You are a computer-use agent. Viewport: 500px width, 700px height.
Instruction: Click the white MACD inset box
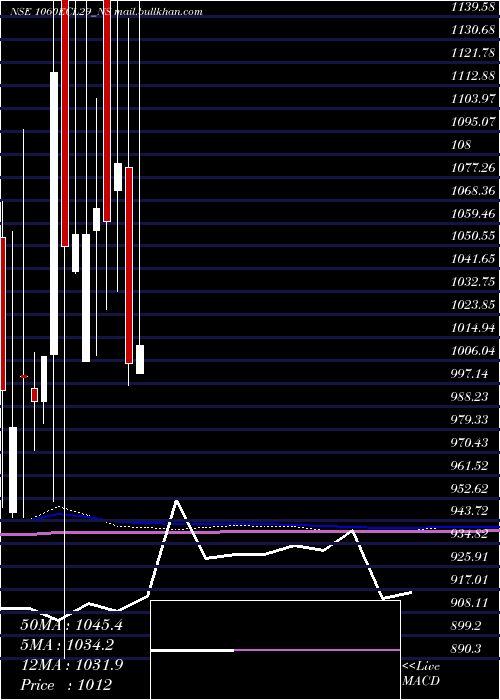point(275,650)
